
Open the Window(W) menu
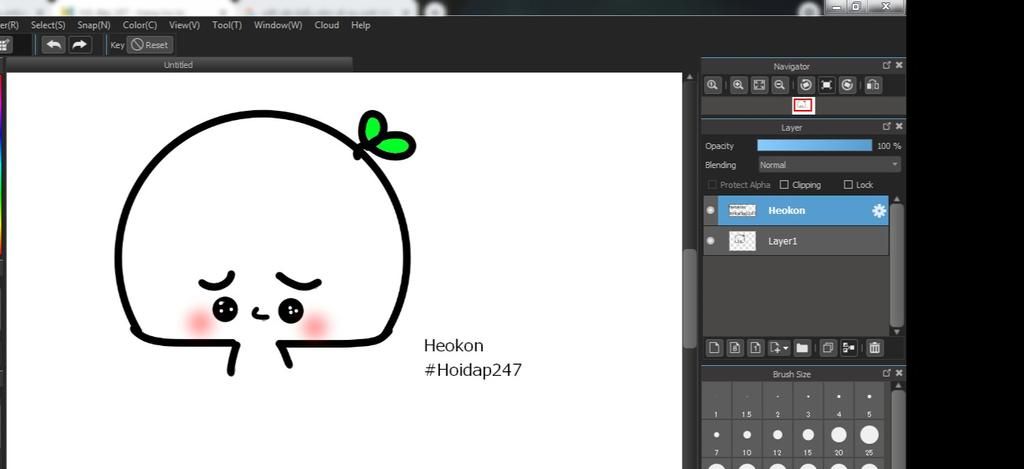278,25
